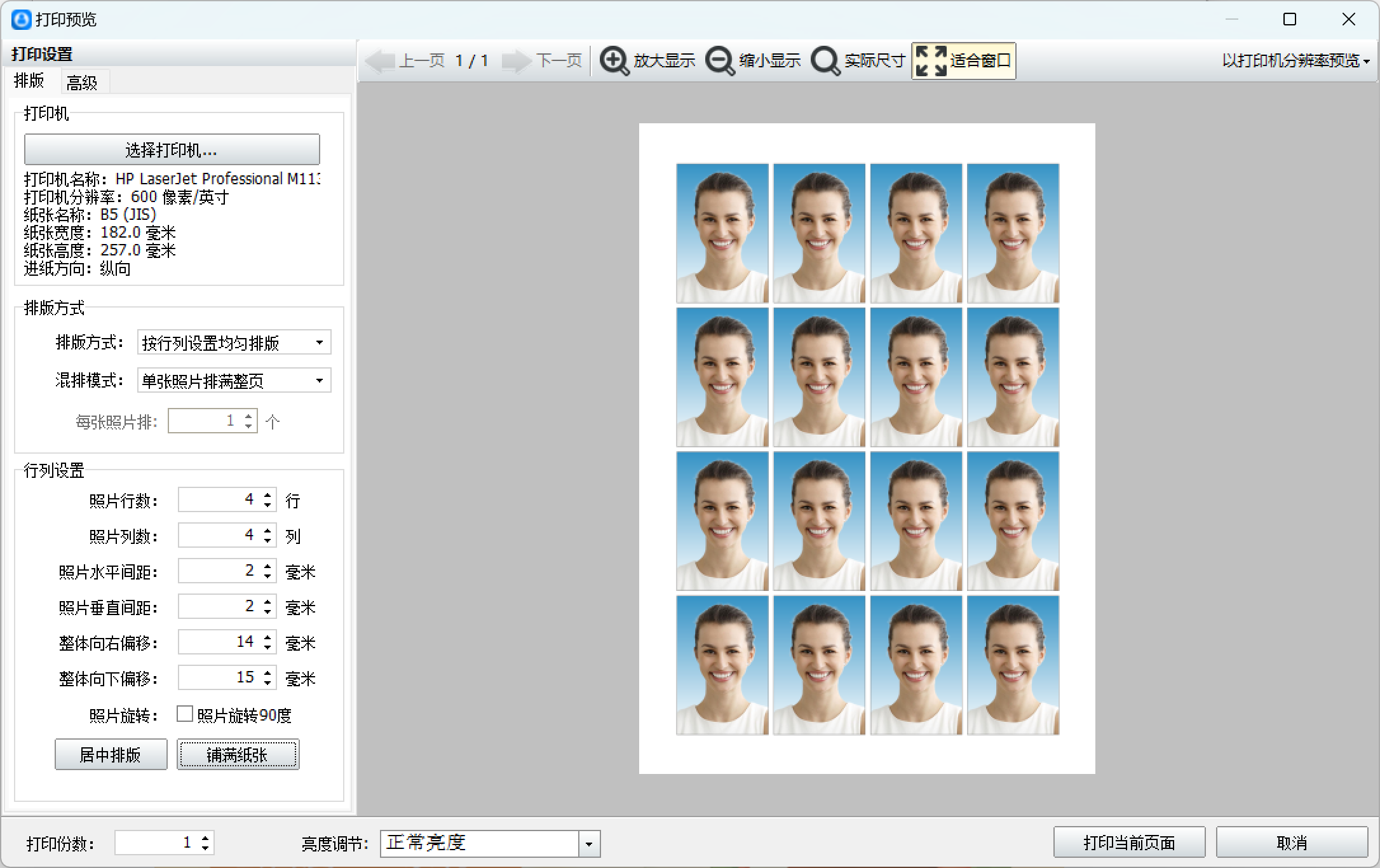Switch to the 高级 tab
This screenshot has width=1380, height=868.
[x=82, y=83]
